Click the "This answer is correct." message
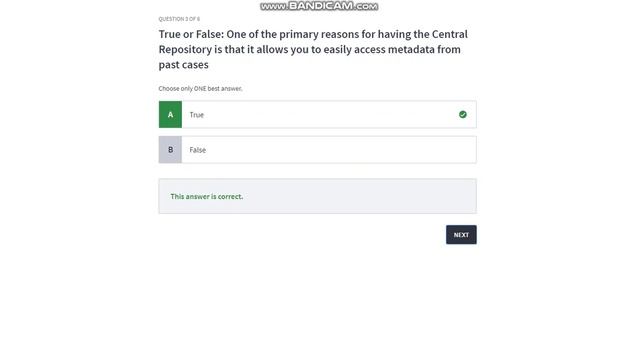Screen dimensions: 640x360 click(207, 196)
